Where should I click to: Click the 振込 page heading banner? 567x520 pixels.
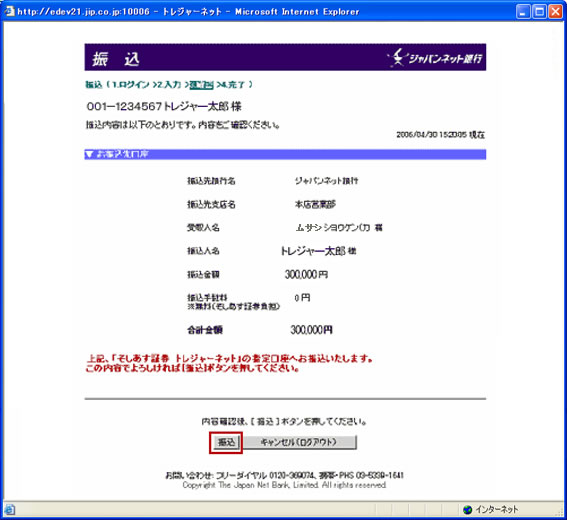(285, 57)
